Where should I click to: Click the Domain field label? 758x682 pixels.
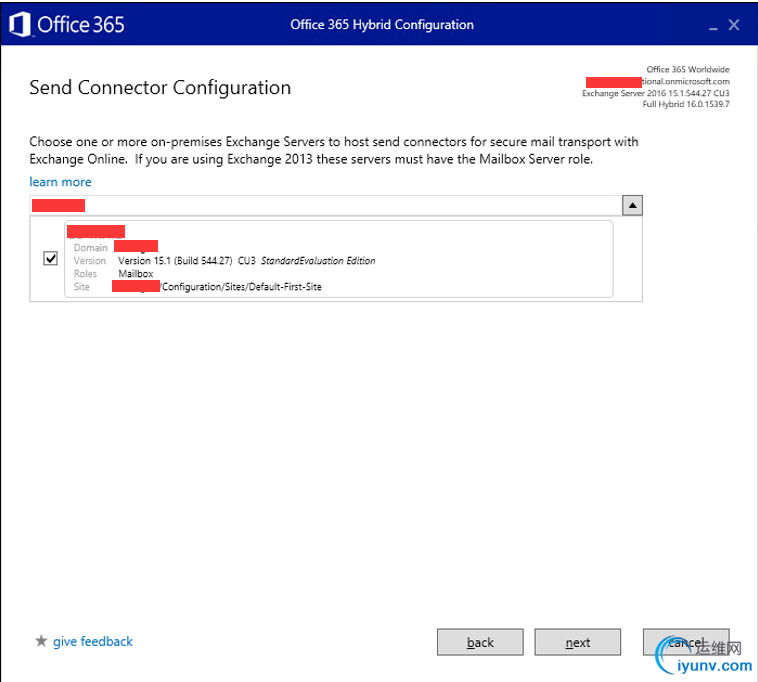[x=90, y=247]
